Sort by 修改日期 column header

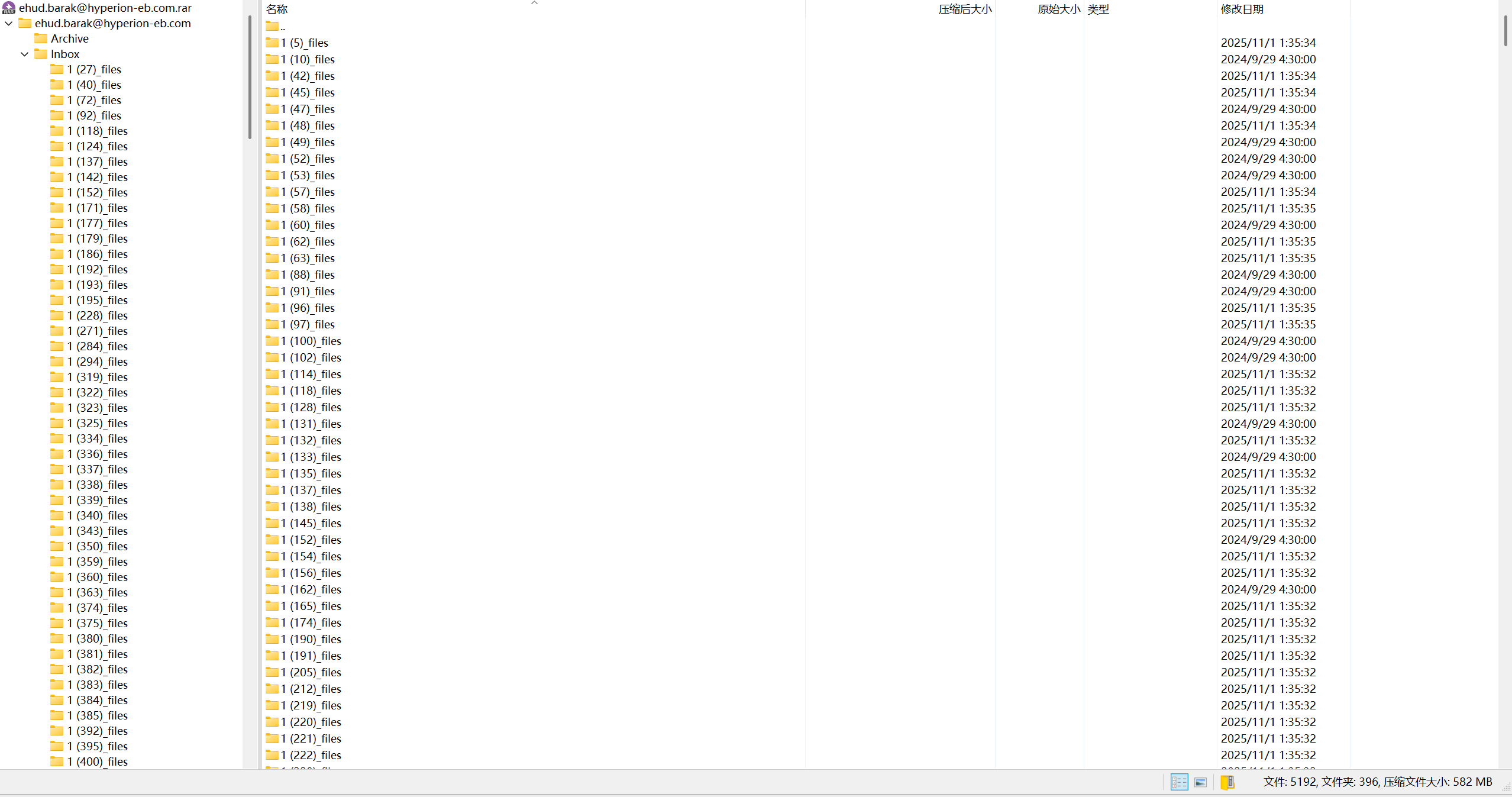point(1242,9)
